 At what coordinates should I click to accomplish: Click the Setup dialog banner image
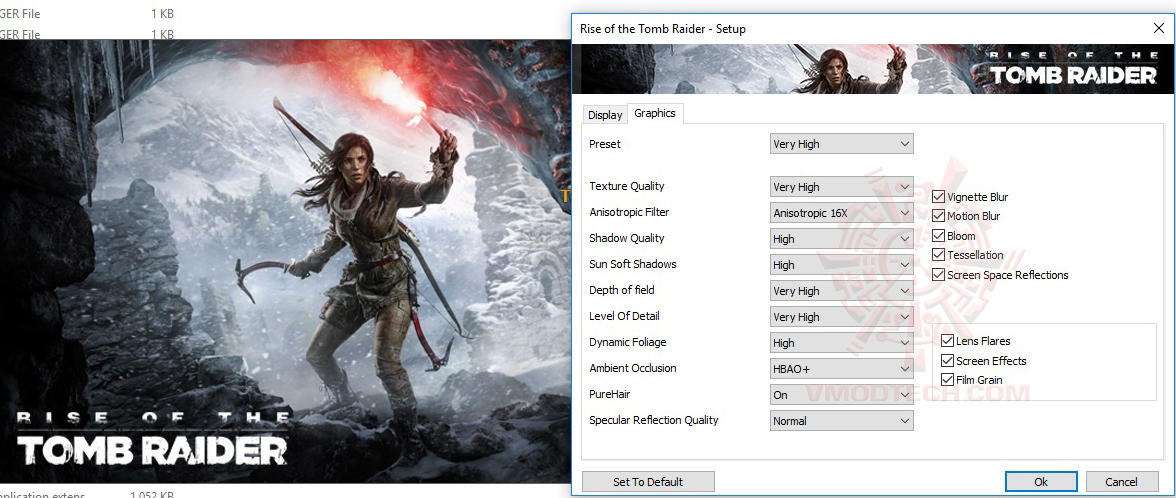[872, 69]
